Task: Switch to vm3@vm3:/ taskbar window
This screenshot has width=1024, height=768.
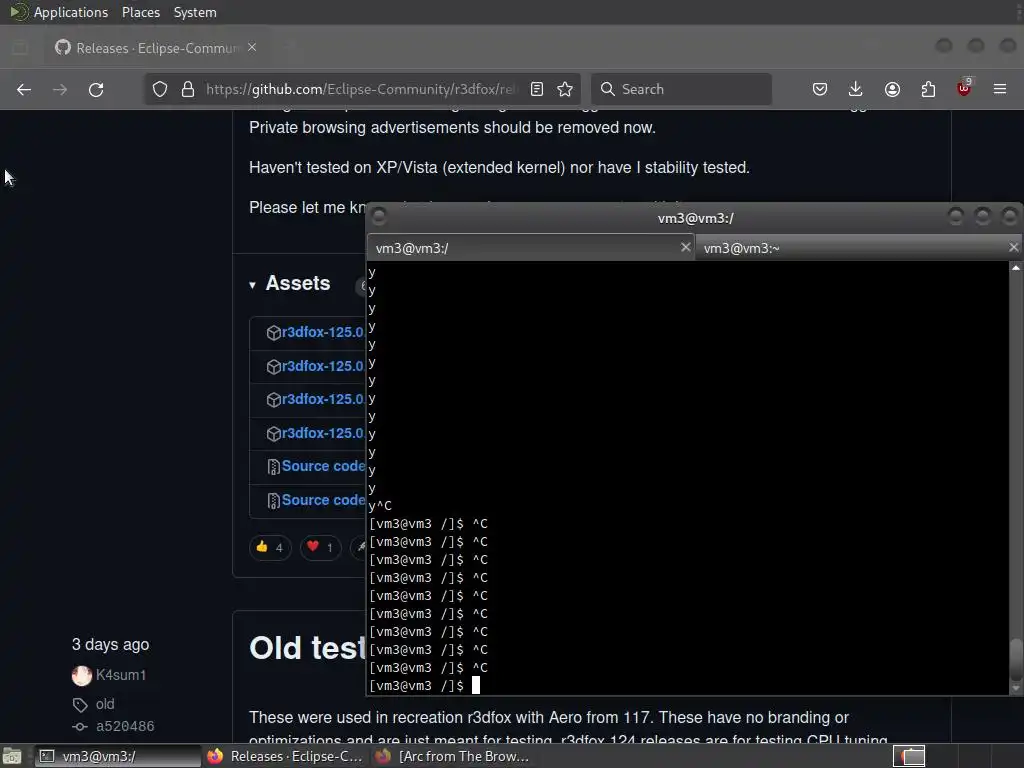Action: tap(118, 756)
